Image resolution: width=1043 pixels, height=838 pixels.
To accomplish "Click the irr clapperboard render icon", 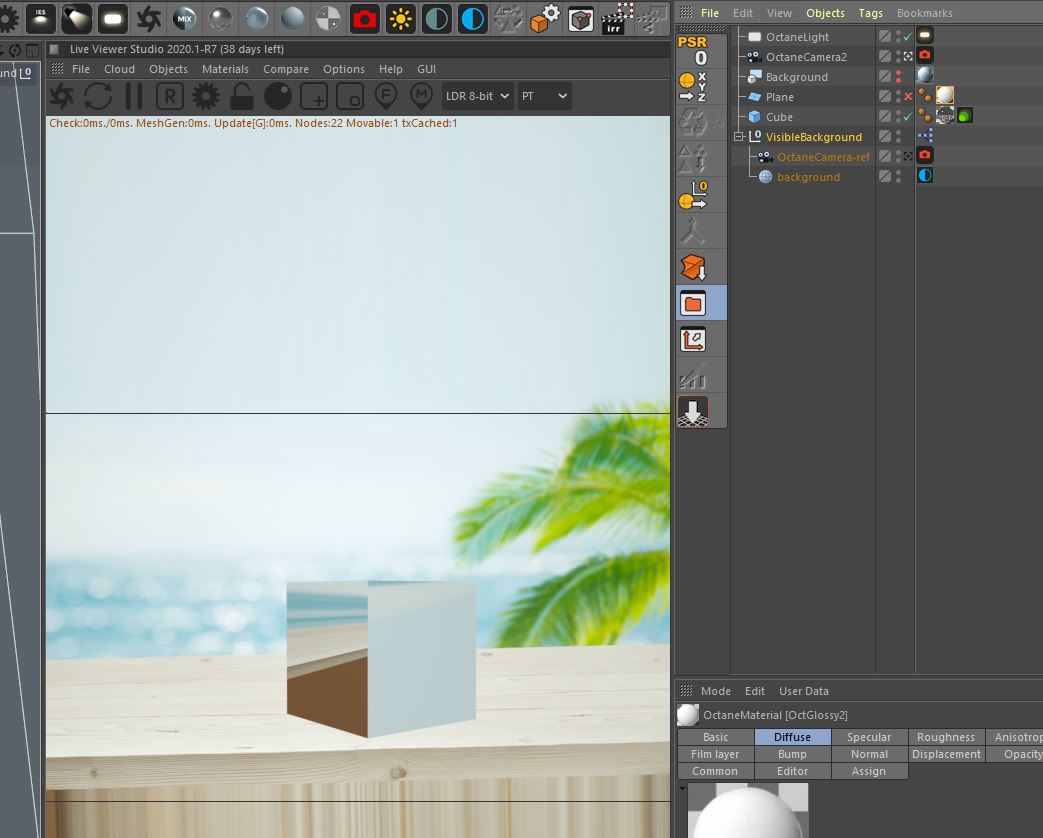I will click(x=617, y=18).
